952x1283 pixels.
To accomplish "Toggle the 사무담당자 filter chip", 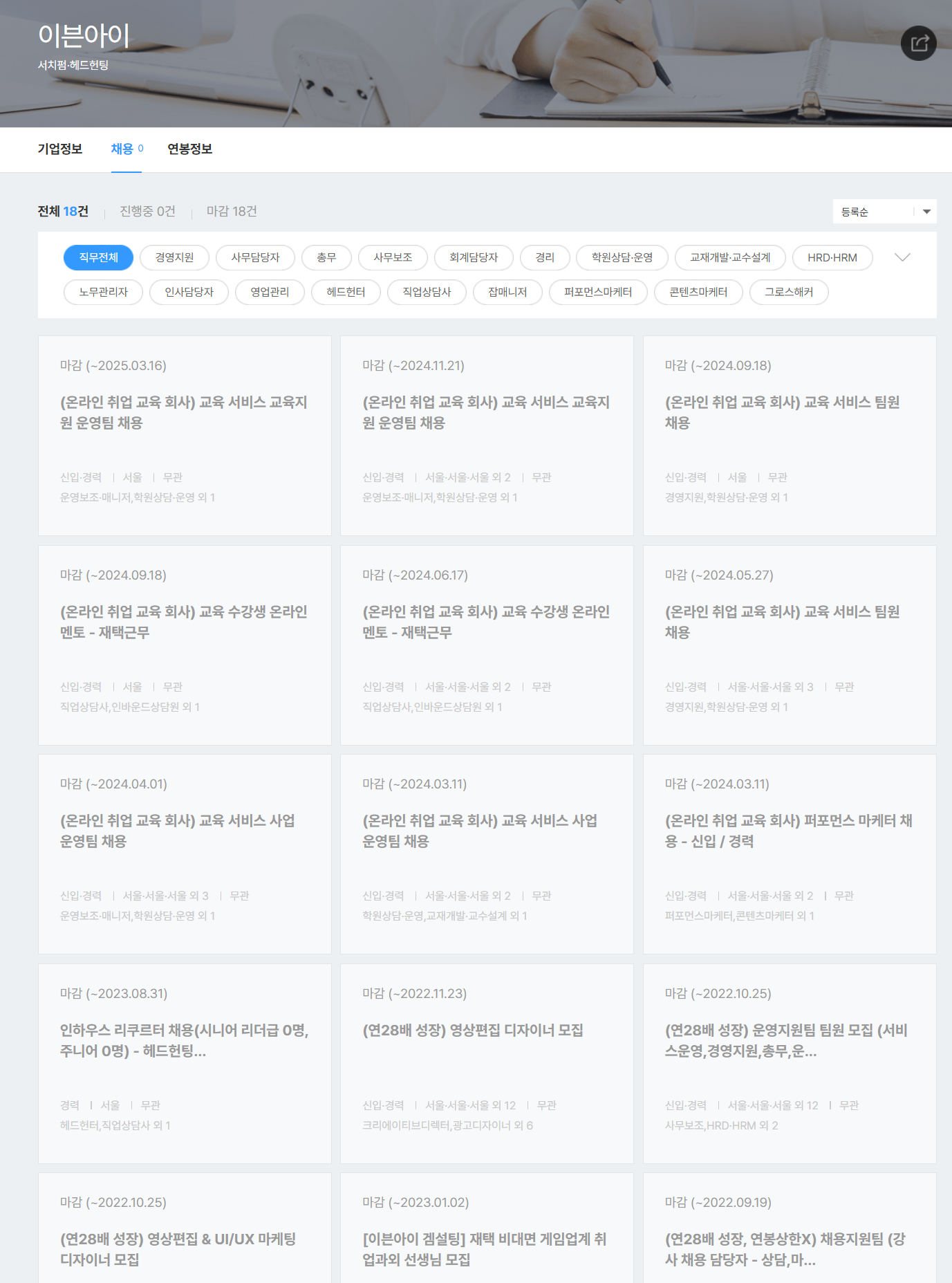I will point(255,257).
